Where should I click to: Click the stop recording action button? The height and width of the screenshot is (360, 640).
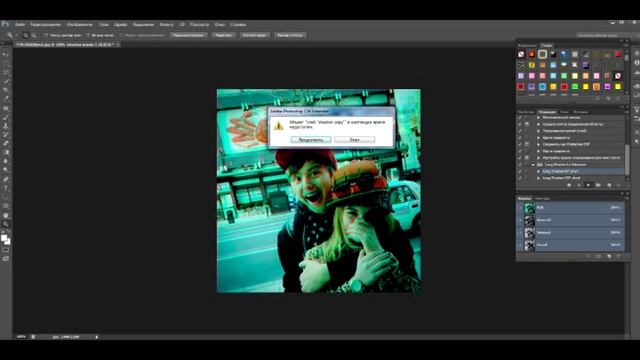tap(569, 185)
